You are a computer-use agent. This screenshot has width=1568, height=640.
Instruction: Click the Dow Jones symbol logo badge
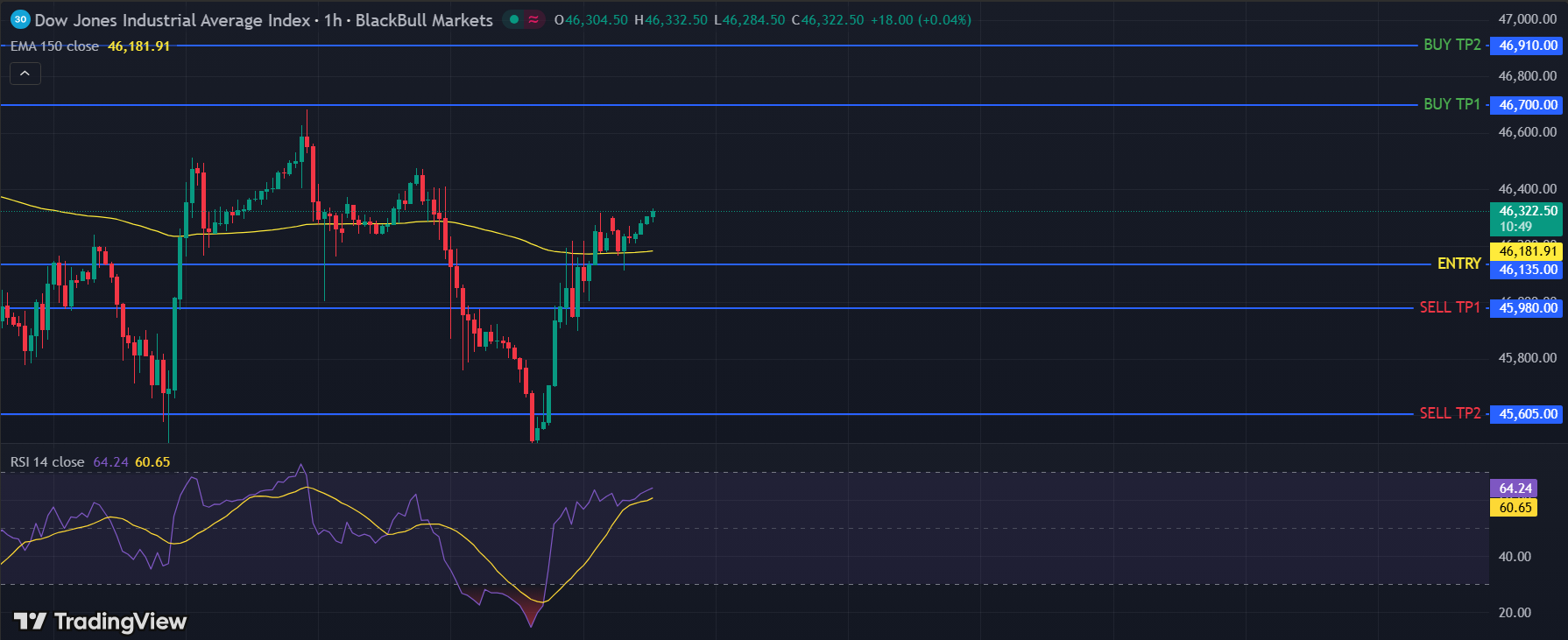click(20, 19)
